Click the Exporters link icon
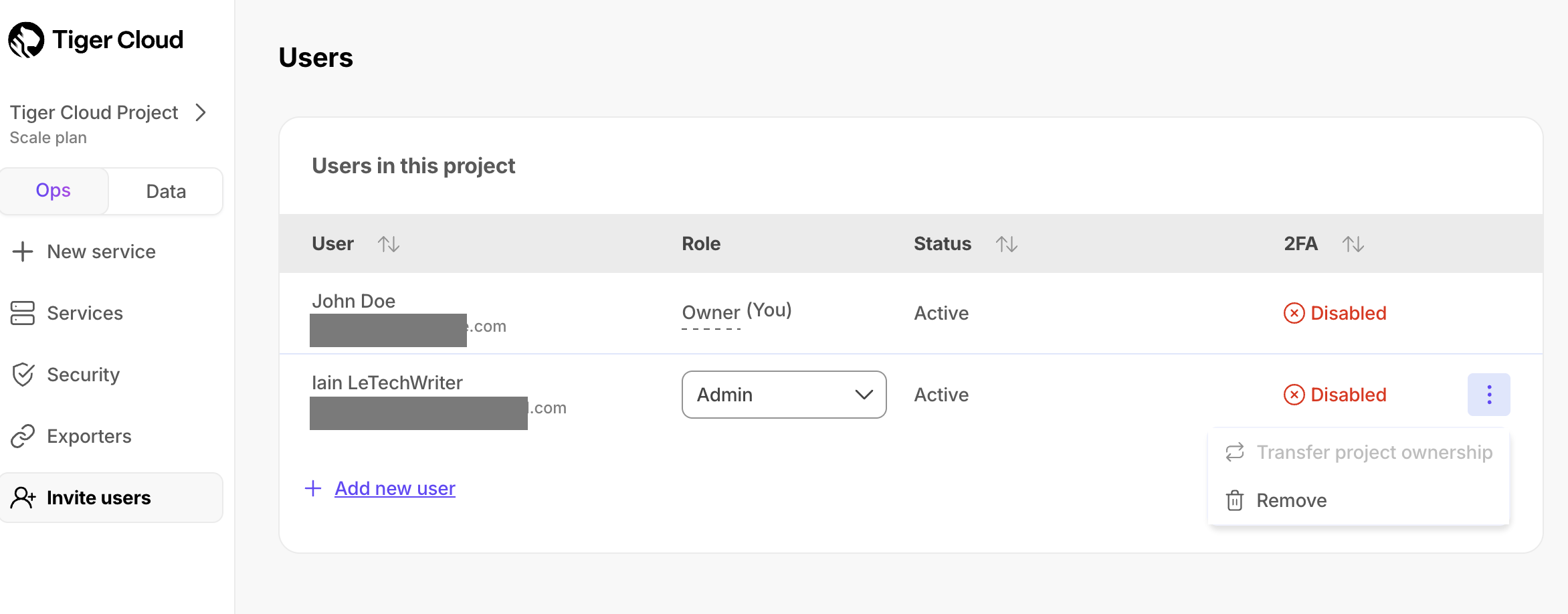This screenshot has height=614, width=1568. point(23,436)
